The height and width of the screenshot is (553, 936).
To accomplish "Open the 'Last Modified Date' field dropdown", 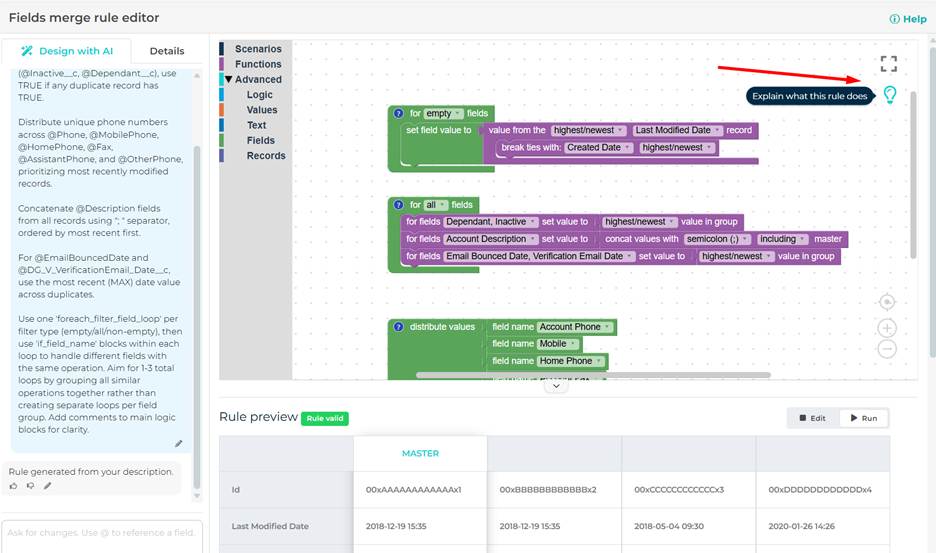I will (x=676, y=131).
